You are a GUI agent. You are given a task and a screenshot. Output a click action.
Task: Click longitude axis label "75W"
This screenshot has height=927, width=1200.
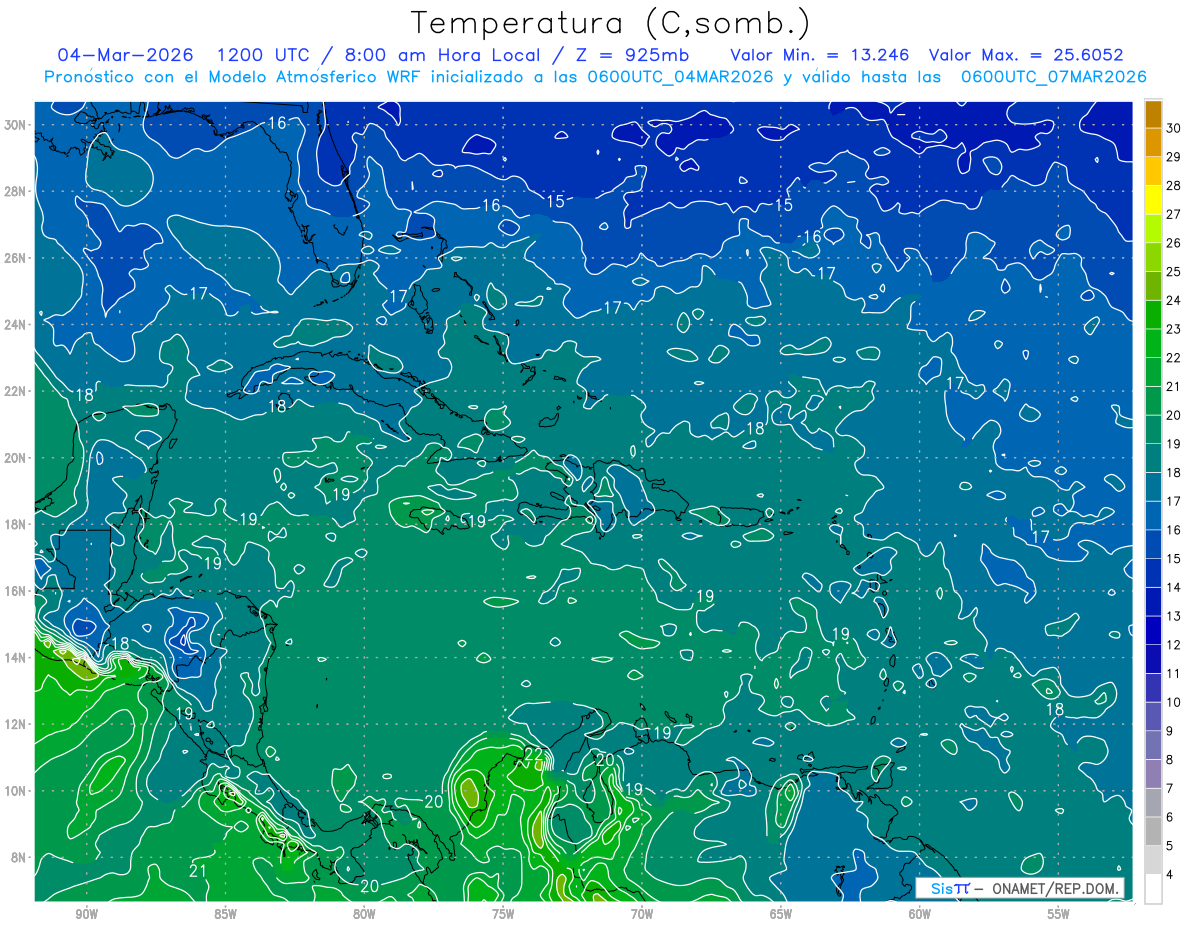coord(503,914)
